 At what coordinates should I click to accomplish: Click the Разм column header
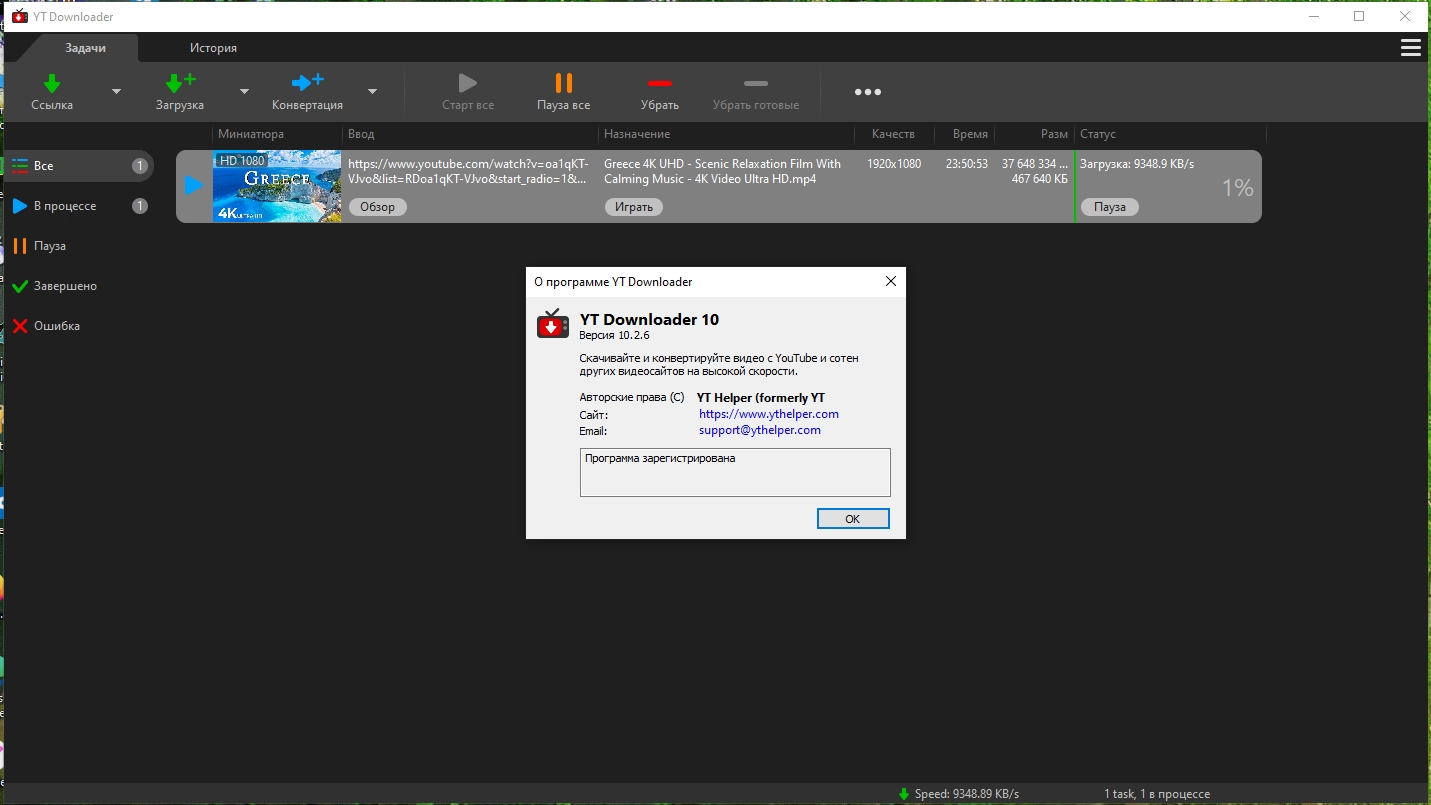1054,134
